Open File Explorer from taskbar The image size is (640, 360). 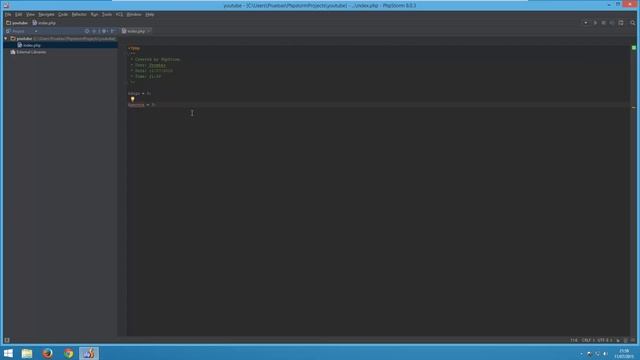[27, 353]
